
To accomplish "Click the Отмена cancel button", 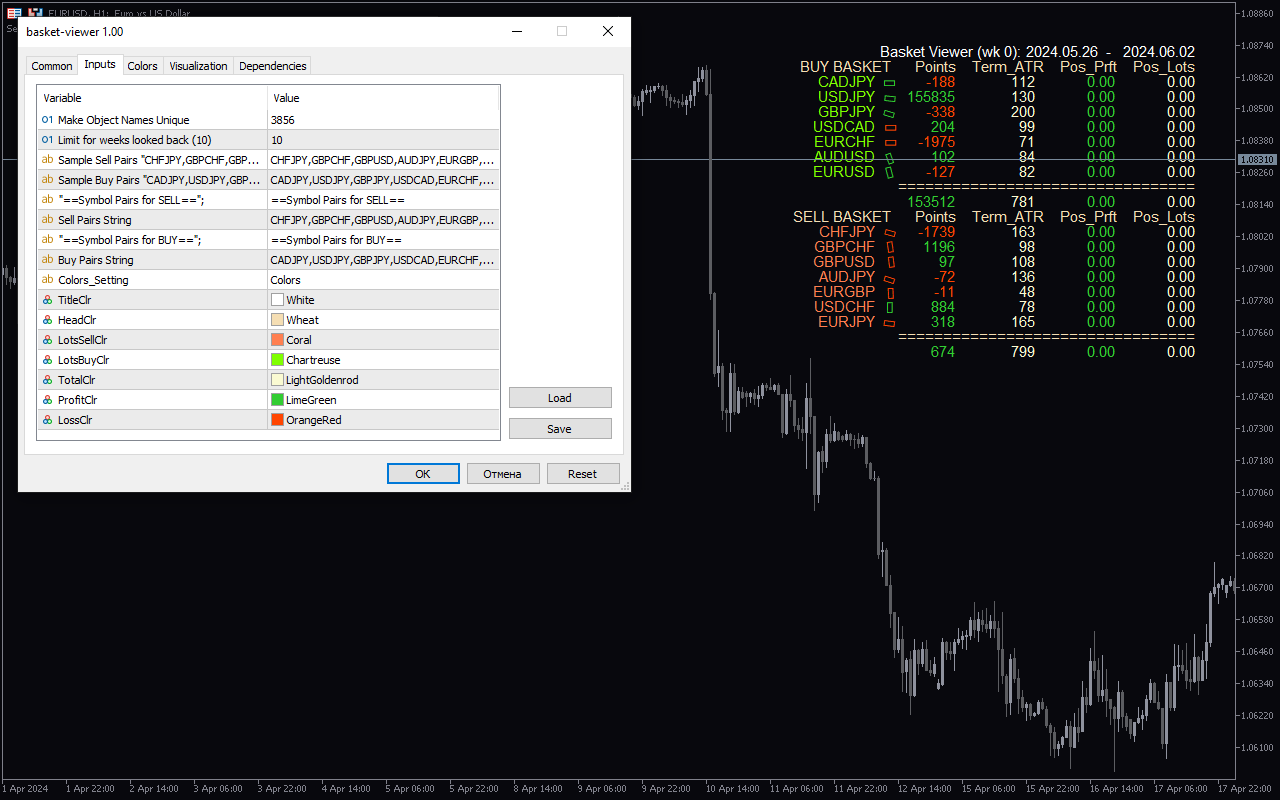I will (x=503, y=474).
